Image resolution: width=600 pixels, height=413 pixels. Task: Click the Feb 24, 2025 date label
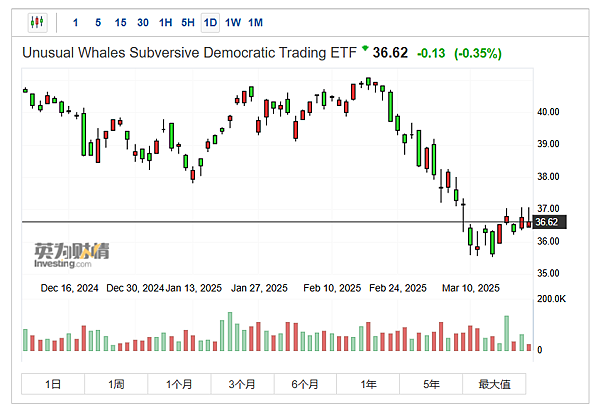(x=398, y=288)
